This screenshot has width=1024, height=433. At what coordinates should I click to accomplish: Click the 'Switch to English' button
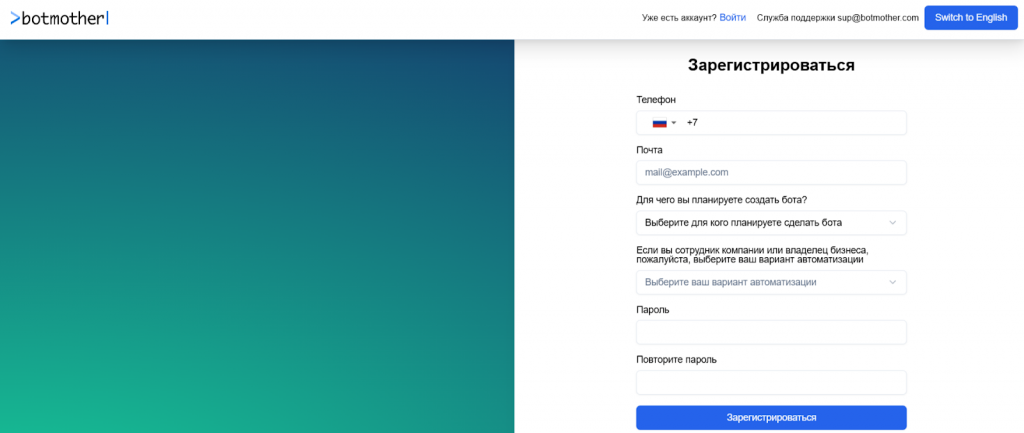click(970, 17)
